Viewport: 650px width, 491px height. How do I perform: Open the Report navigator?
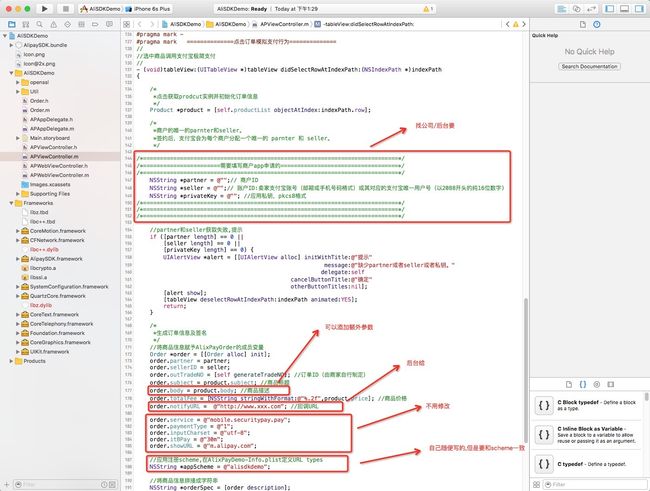109,24
